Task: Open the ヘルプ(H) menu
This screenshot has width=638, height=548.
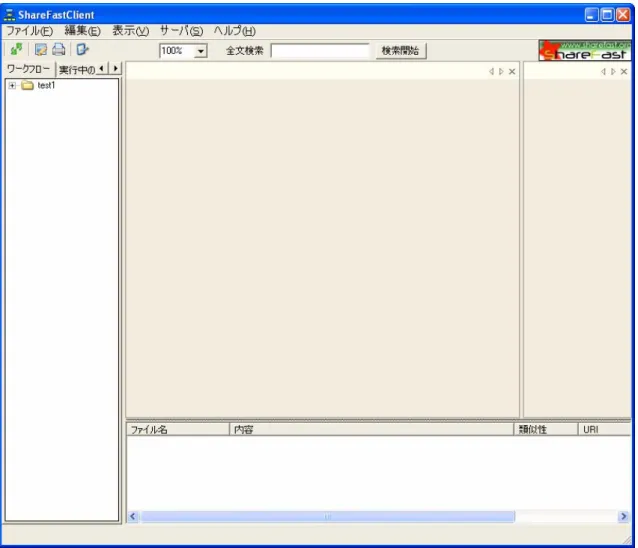Action: pos(234,31)
